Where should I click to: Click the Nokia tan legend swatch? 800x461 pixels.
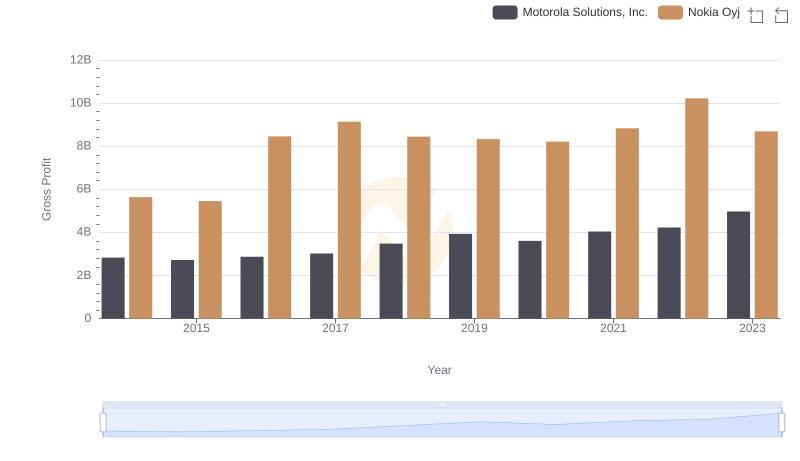point(670,12)
